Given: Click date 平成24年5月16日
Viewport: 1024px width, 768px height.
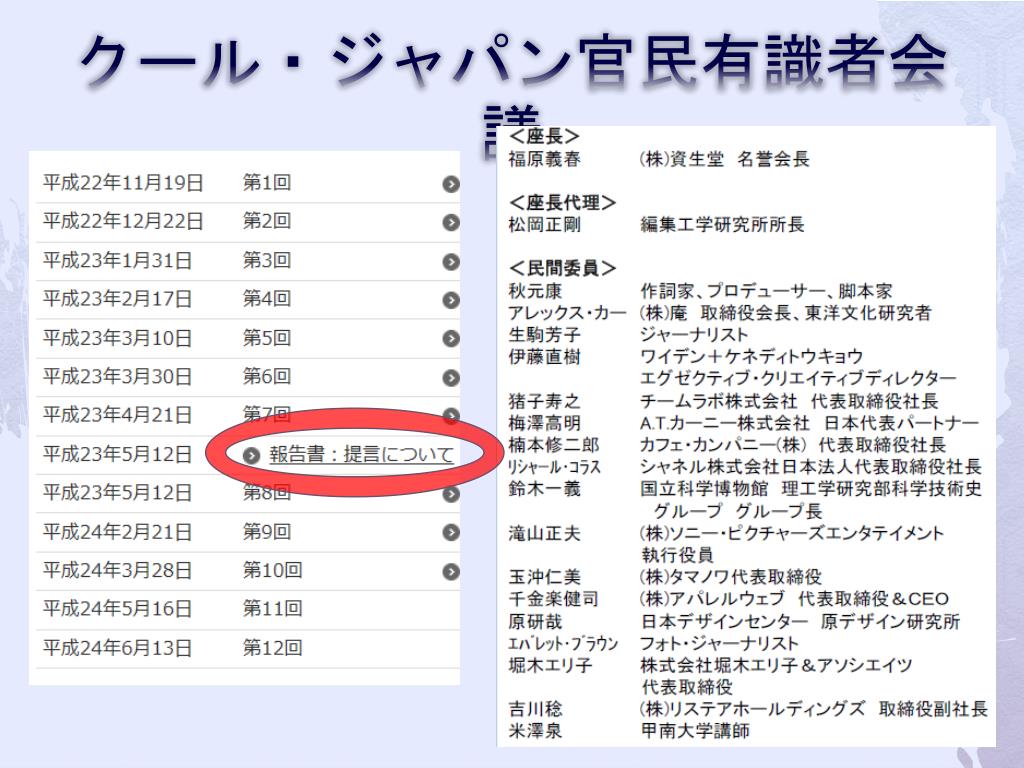Looking at the screenshot, I should point(117,609).
